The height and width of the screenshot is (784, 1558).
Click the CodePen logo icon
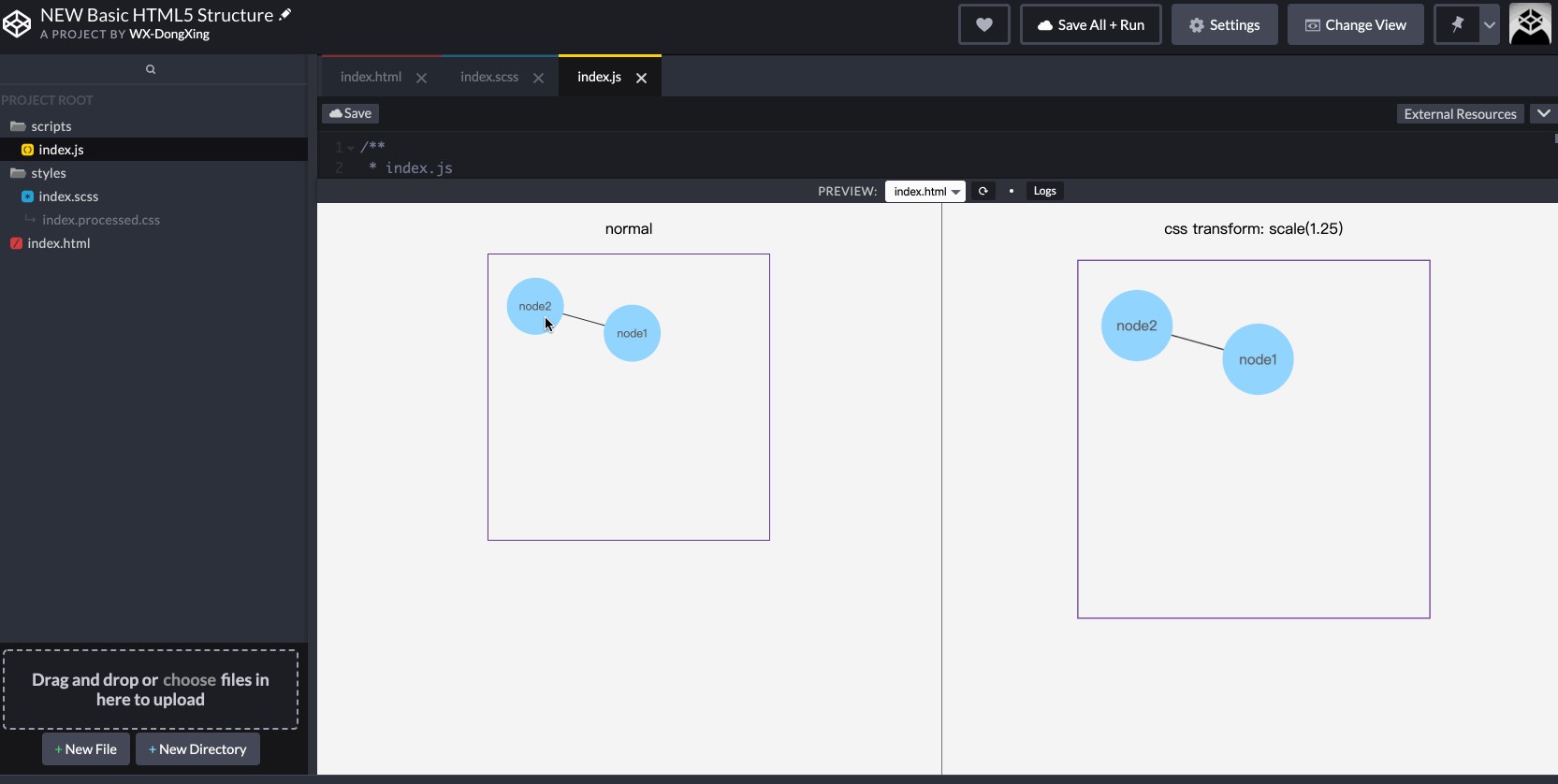[x=17, y=24]
